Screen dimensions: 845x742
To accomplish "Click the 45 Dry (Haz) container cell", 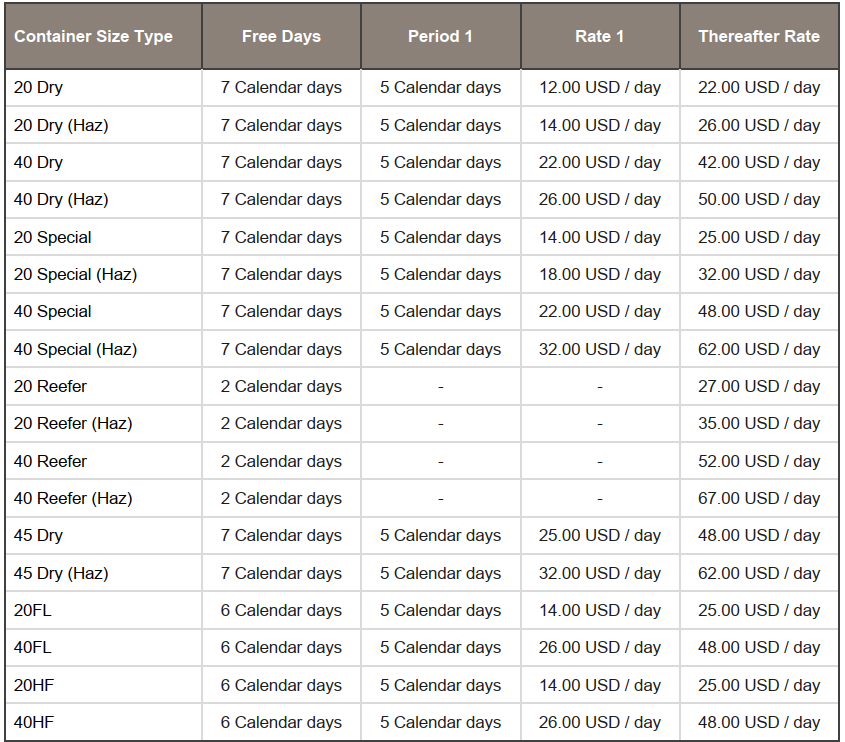I will [x=61, y=573].
